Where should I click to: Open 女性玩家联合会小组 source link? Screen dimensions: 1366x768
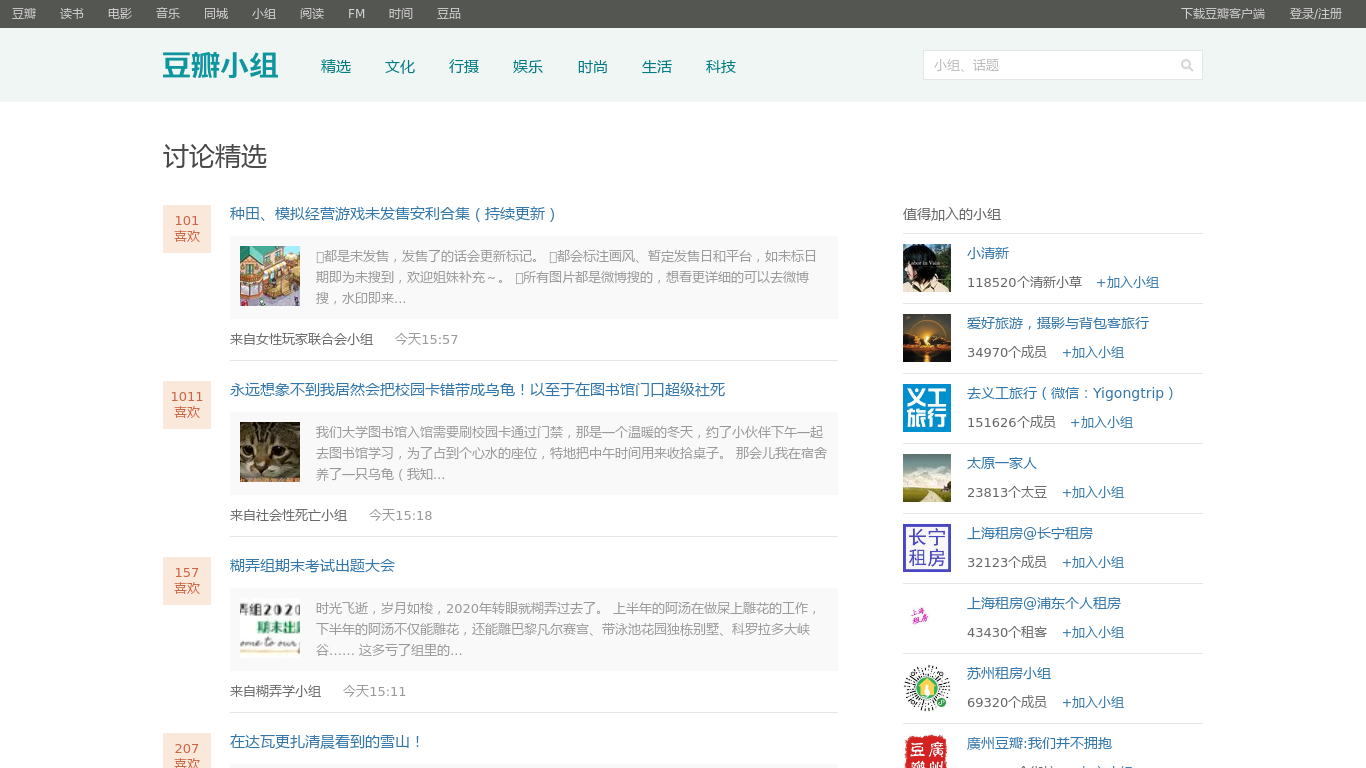315,340
